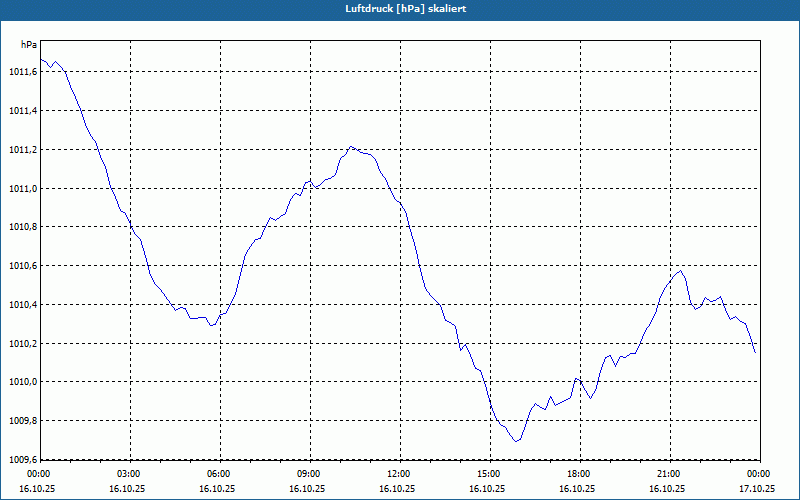Click the 09:00 time axis label
800x500 pixels.
(x=308, y=474)
